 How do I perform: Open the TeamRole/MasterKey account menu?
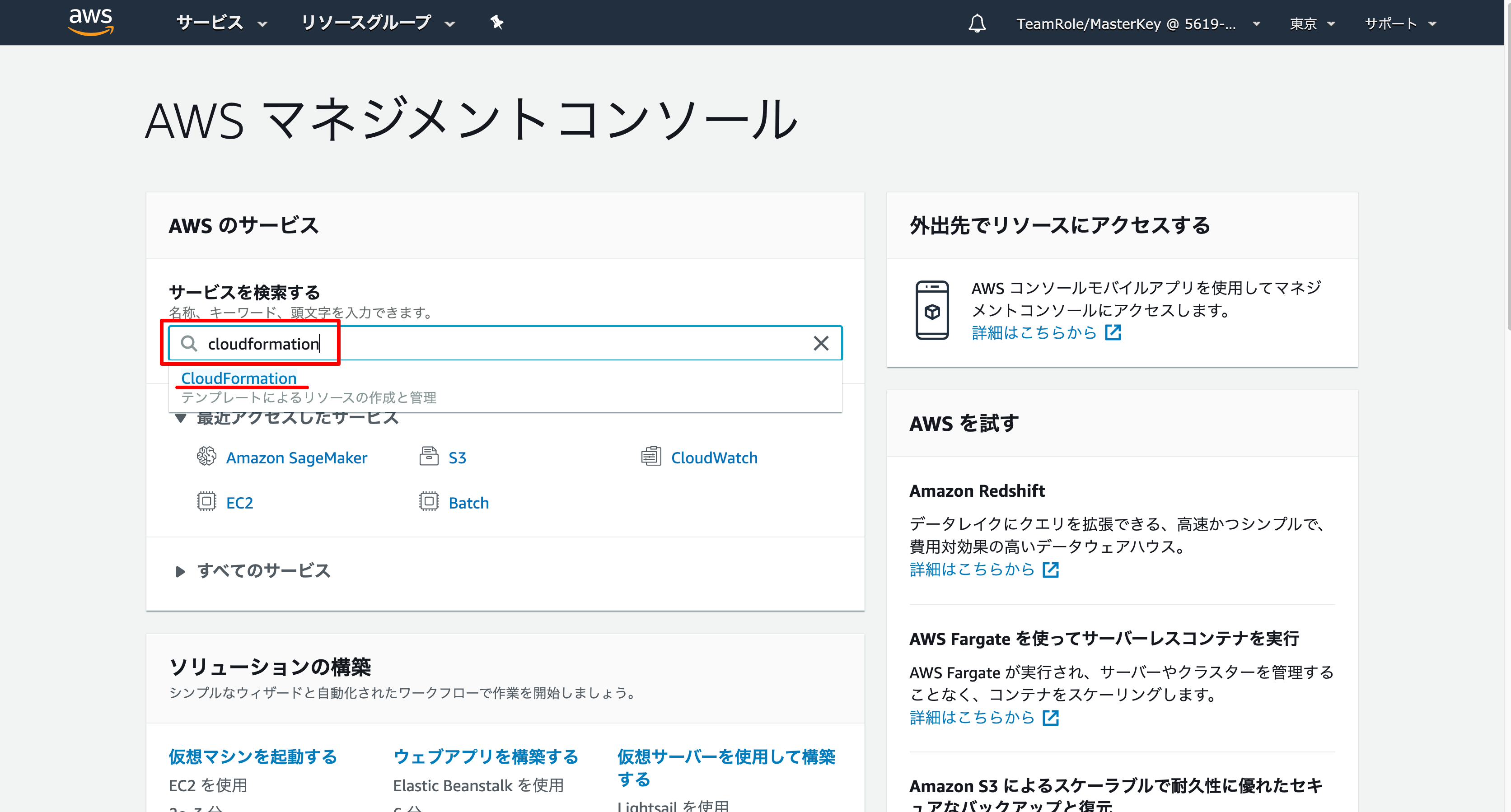[x=1138, y=24]
